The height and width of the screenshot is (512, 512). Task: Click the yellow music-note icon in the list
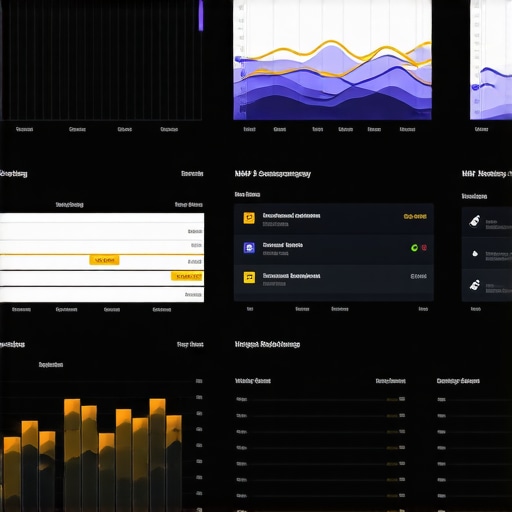click(x=249, y=277)
